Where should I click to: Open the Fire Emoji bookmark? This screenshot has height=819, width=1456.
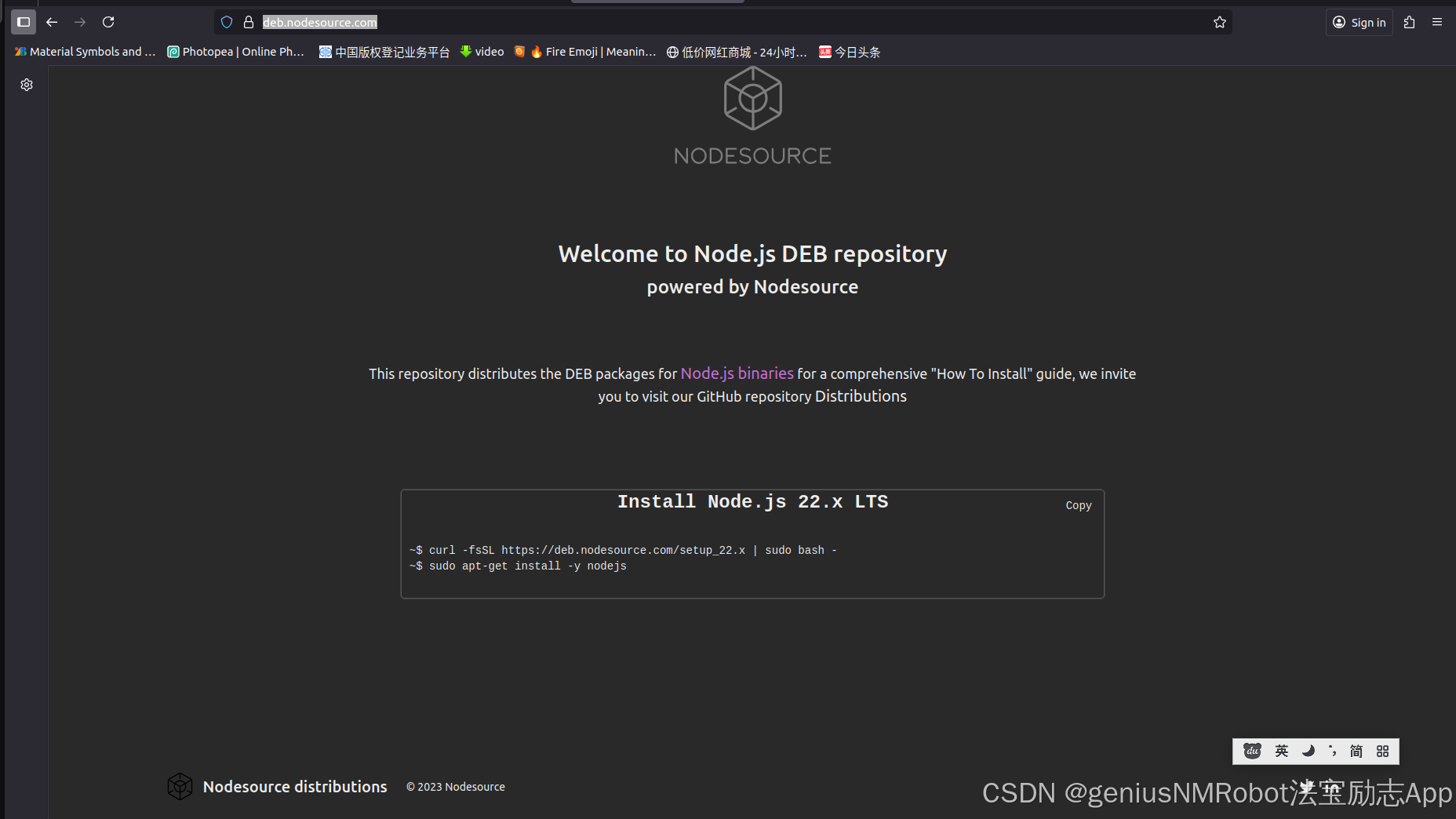tap(585, 52)
